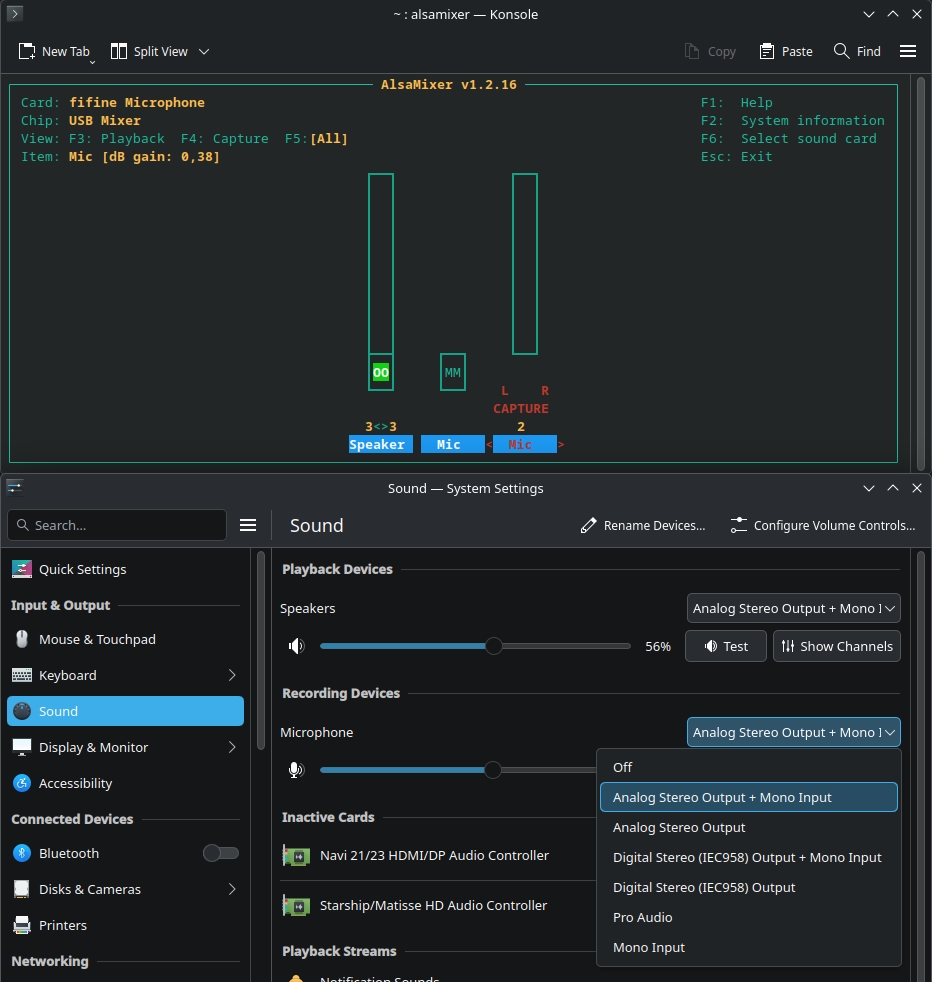Click the Navi 21/23 HDMI/DP card icon
The width and height of the screenshot is (932, 982).
point(296,855)
